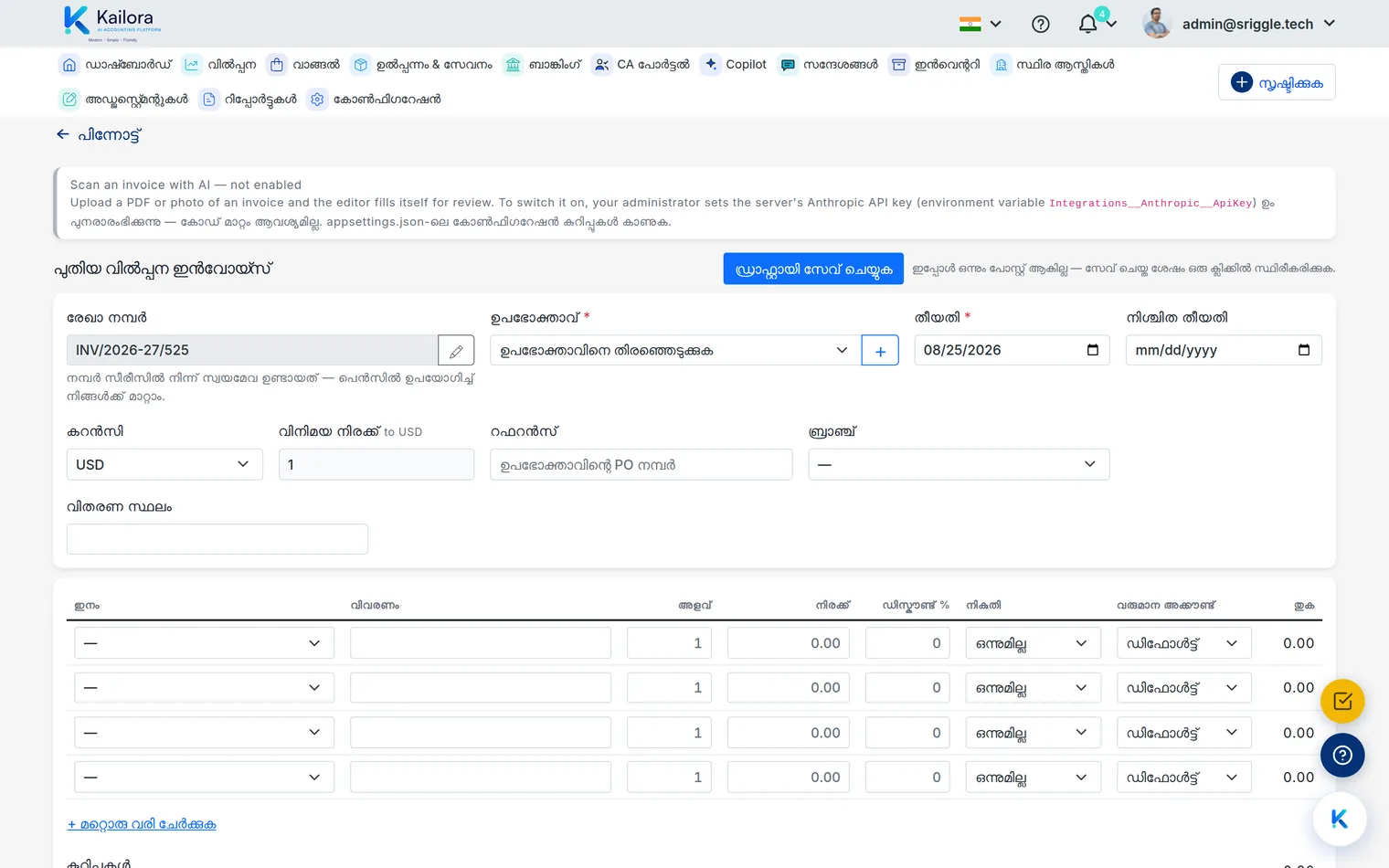The image size is (1389, 868).
Task: Open first row ഒന്നുമില്ല tax dropdown
Action: click(1033, 643)
